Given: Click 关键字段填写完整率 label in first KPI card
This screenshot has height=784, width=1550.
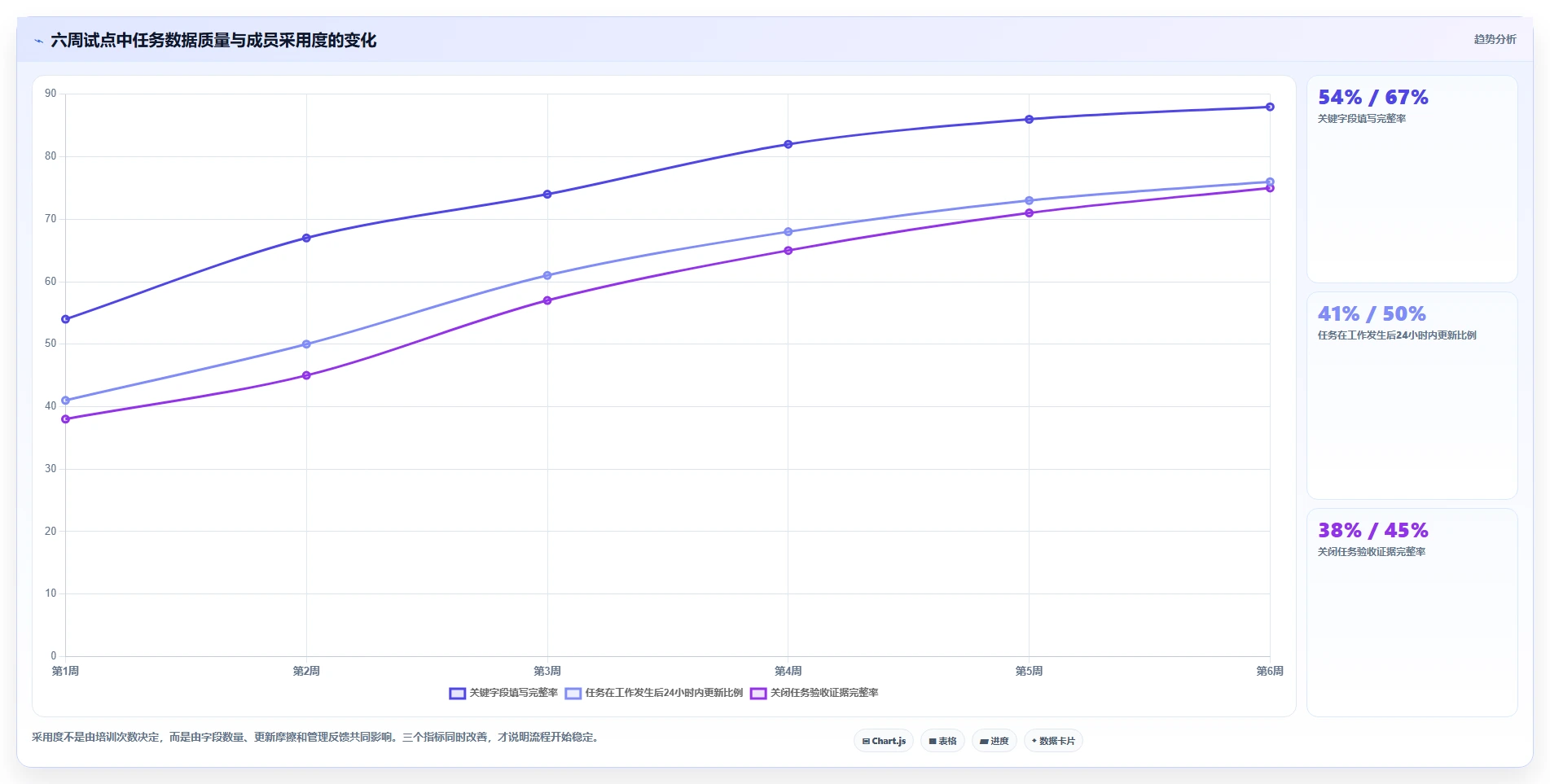Looking at the screenshot, I should click(x=1362, y=118).
